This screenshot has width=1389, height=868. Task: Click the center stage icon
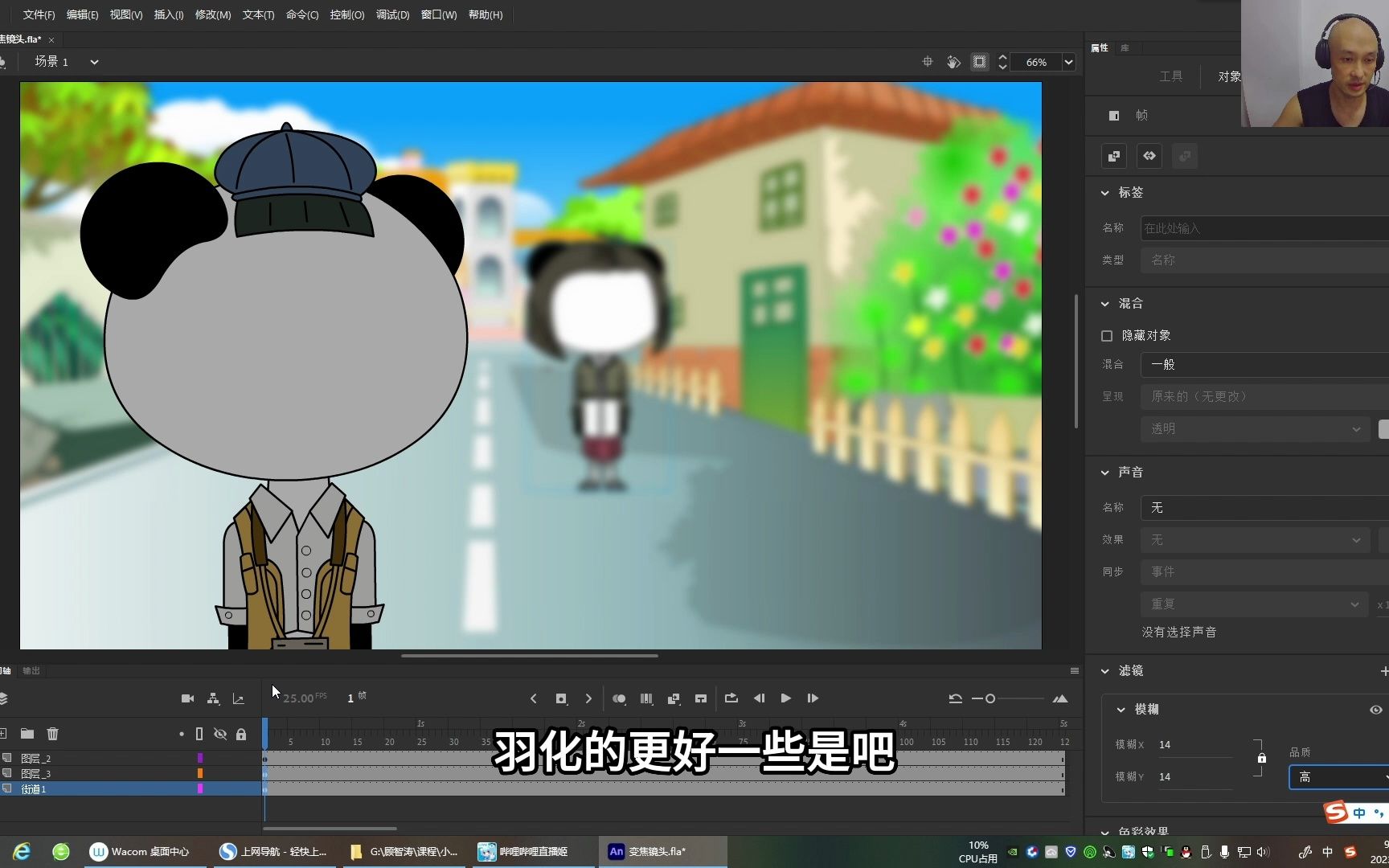928,62
